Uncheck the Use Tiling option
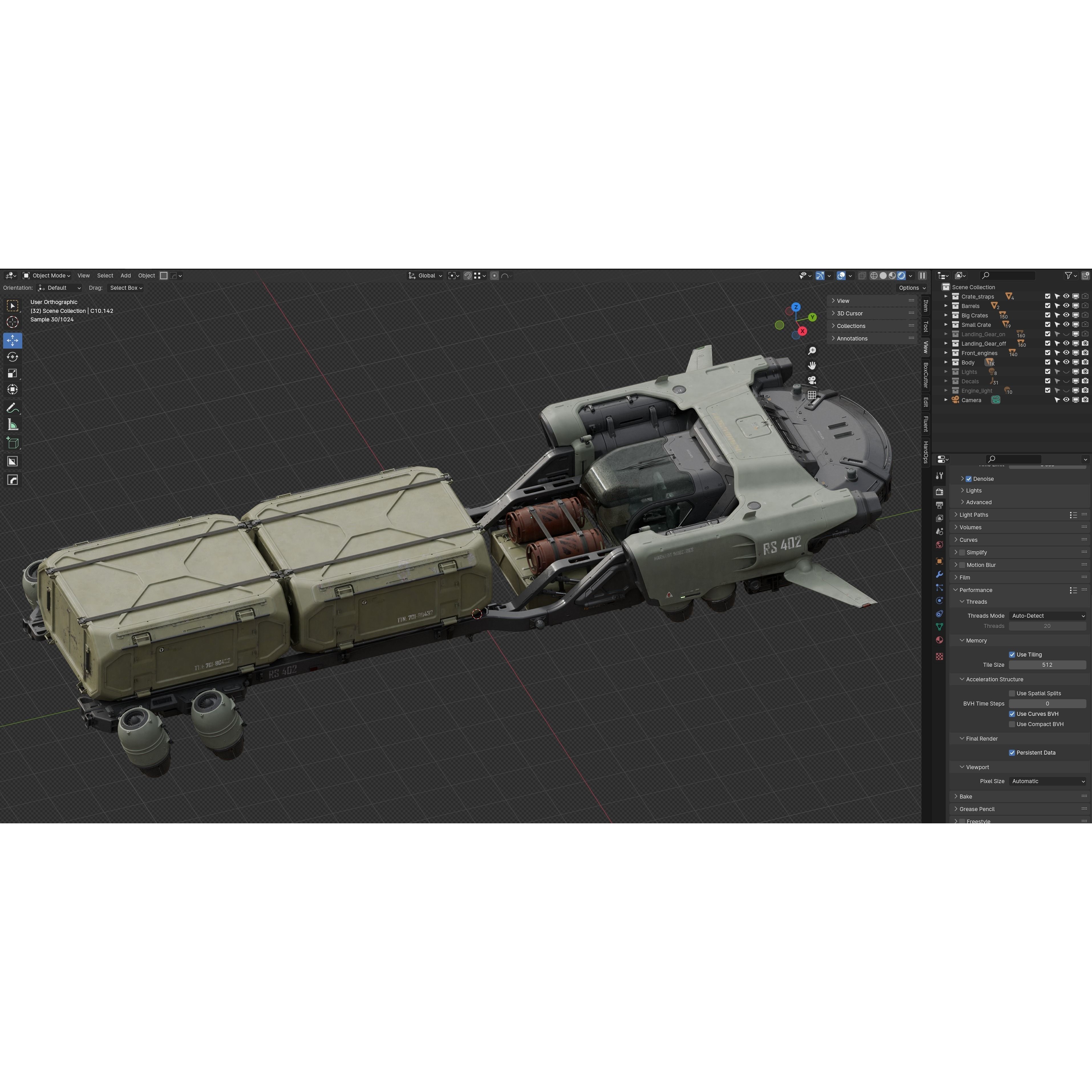1092x1092 pixels. 1012,654
